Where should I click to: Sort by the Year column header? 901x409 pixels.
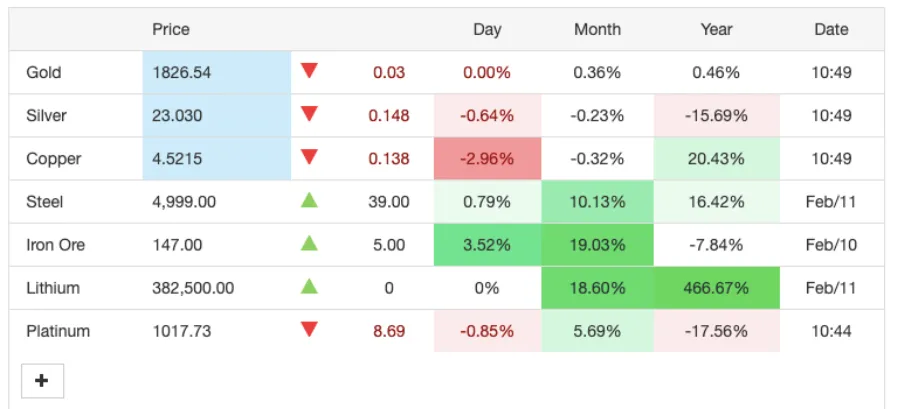pos(716,30)
